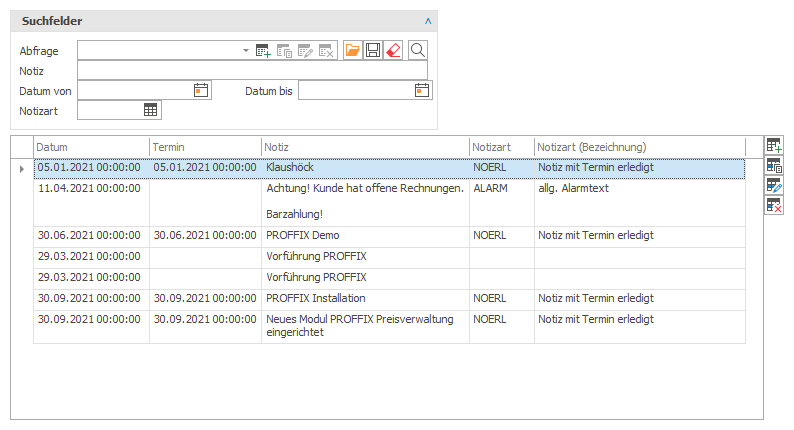This screenshot has width=794, height=430.
Task: Open the Datum bis calendar picker
Action: [x=422, y=91]
